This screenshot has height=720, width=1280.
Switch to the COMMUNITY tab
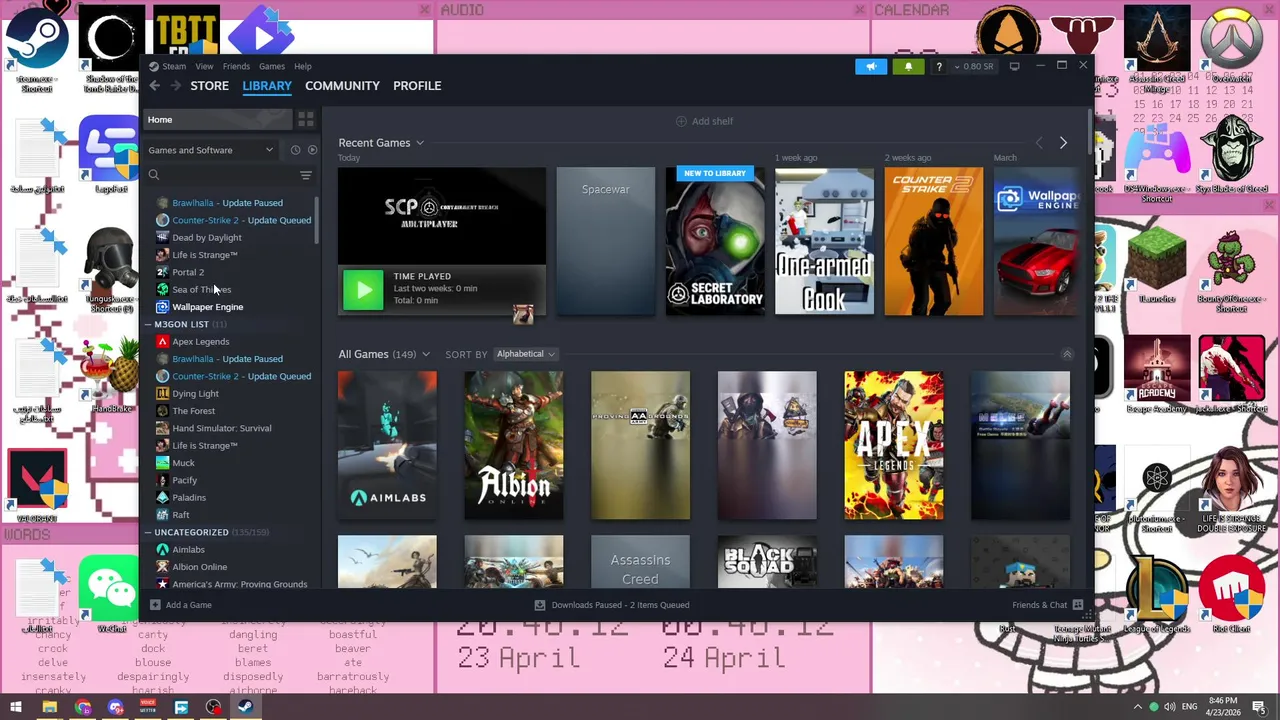click(342, 86)
